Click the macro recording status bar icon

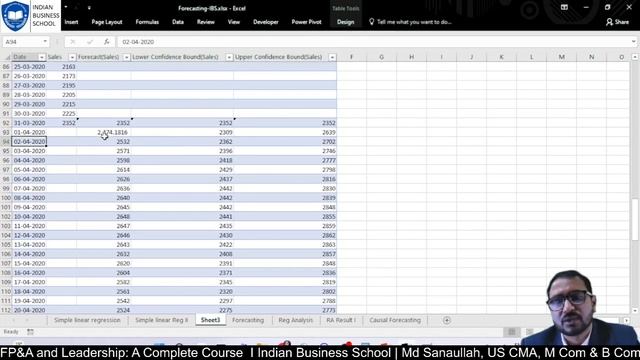point(30,332)
